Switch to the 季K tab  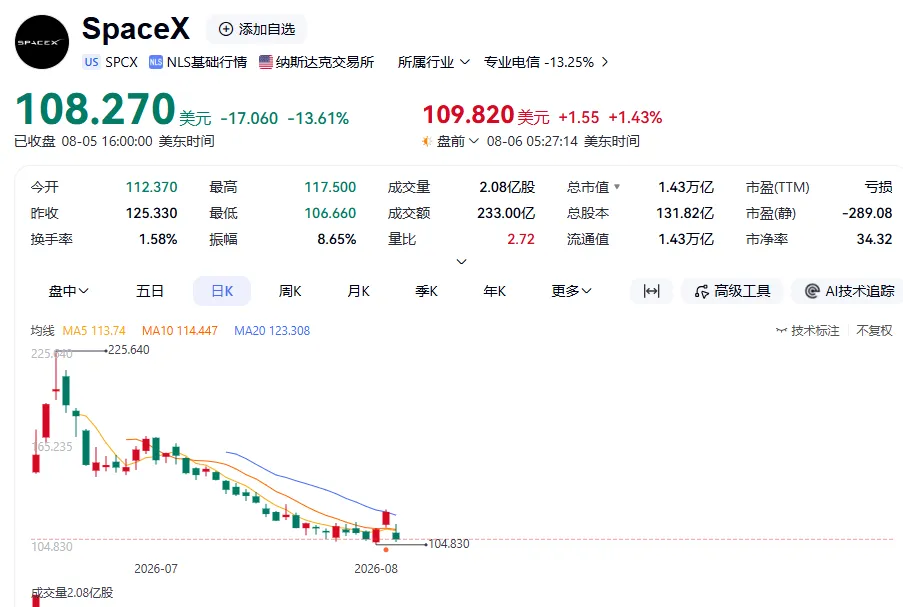point(426,291)
